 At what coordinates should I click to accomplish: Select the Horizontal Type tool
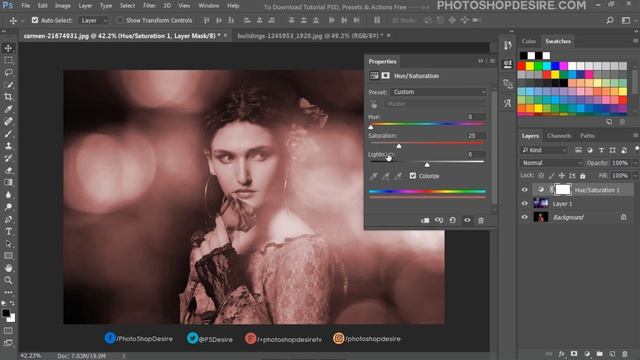[x=8, y=231]
